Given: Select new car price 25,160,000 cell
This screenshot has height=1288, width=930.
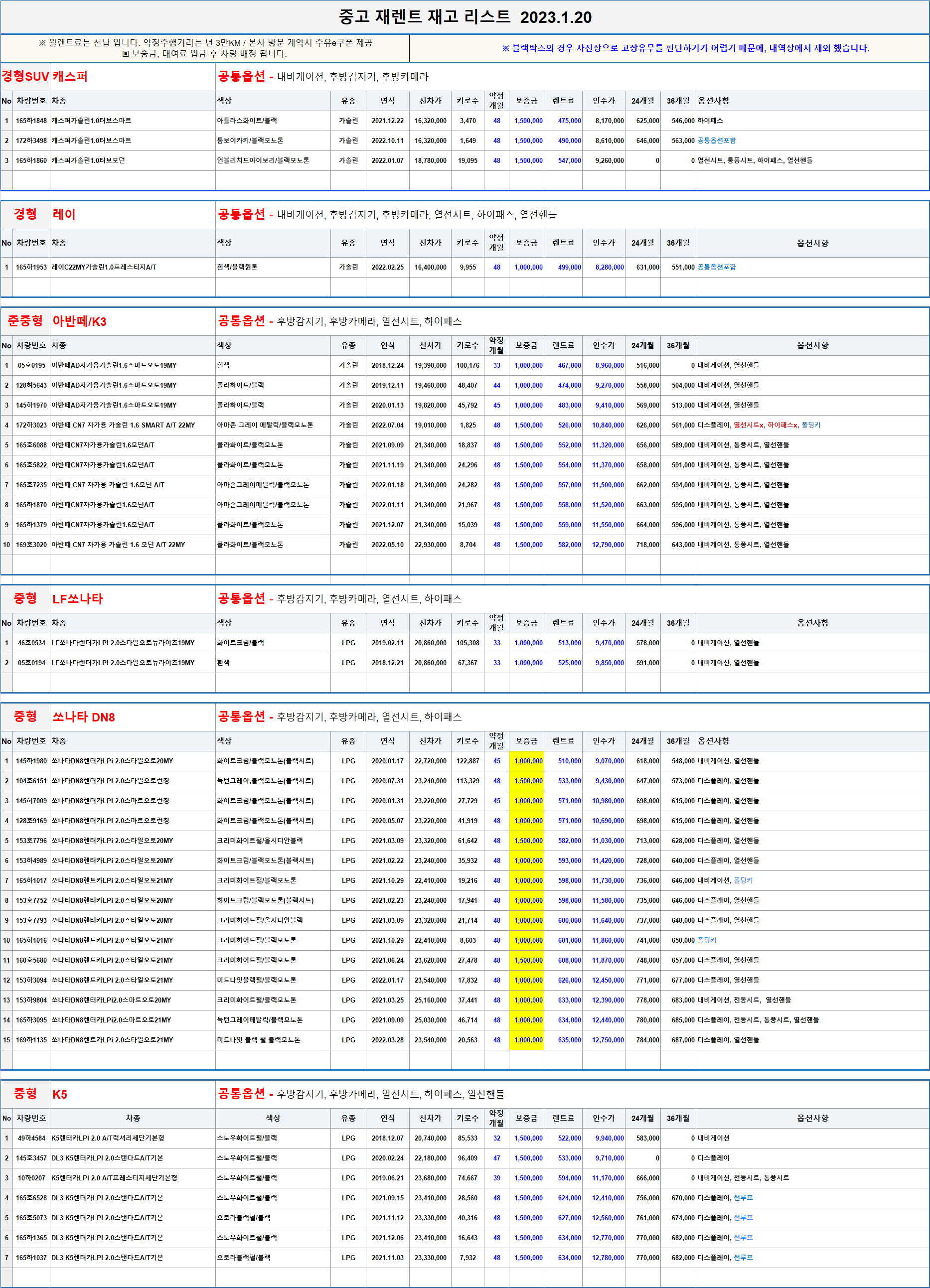Looking at the screenshot, I should click(430, 1001).
